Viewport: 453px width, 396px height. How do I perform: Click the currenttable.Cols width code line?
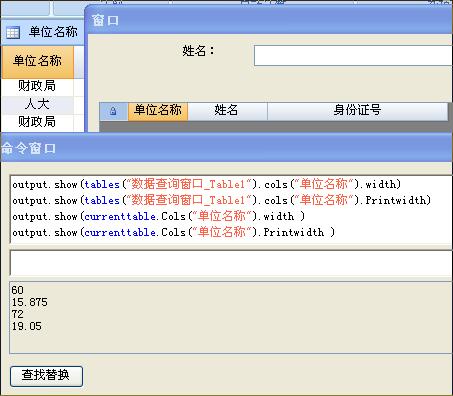coord(159,216)
